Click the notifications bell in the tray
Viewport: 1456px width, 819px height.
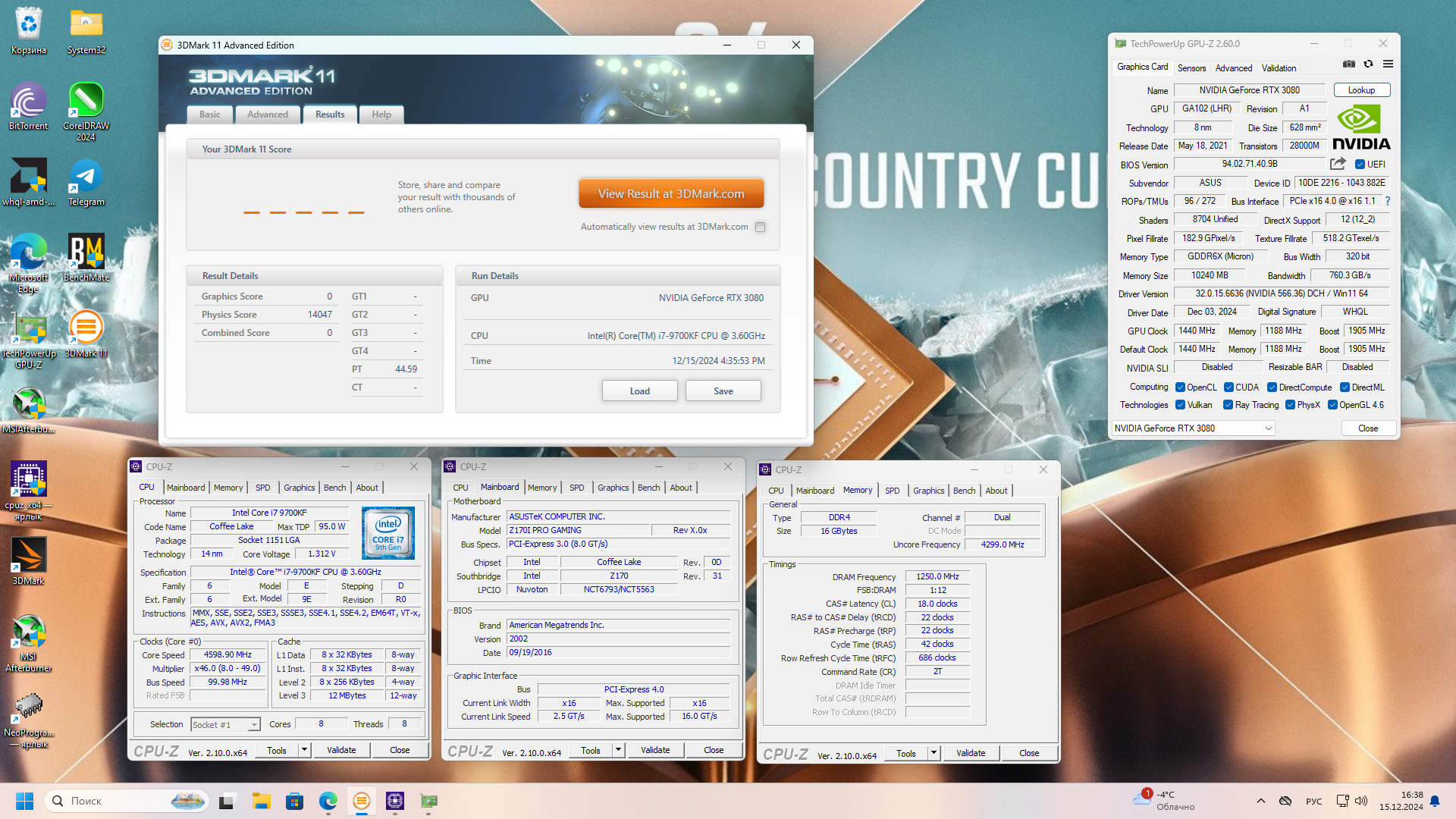[x=1435, y=801]
